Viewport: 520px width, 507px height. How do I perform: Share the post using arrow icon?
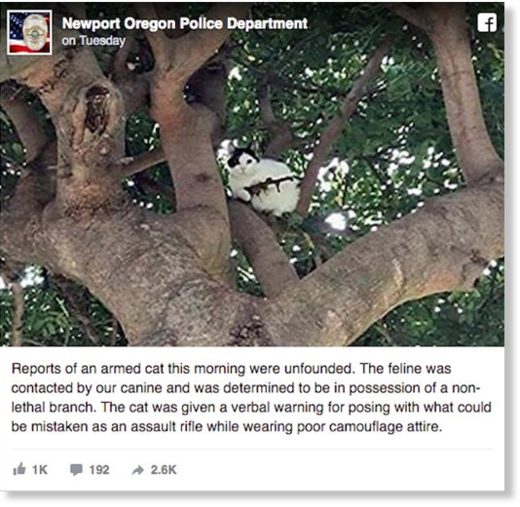coord(138,470)
